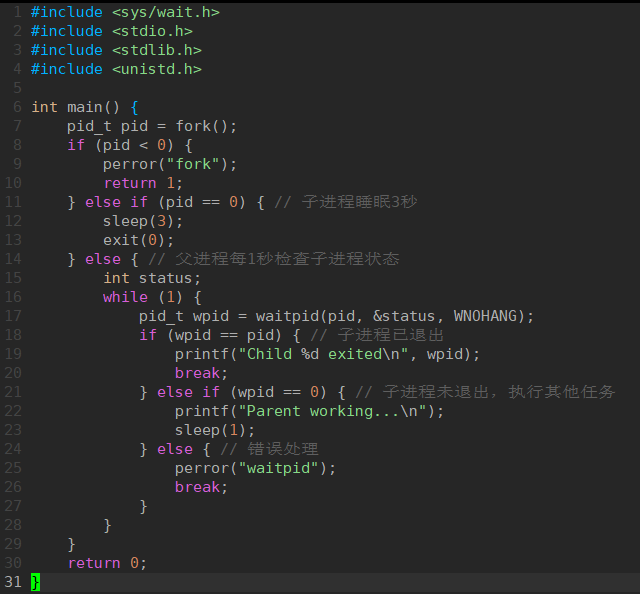Image resolution: width=640 pixels, height=594 pixels.
Task: Click line number 5 on the empty line
Action: pos(17,88)
